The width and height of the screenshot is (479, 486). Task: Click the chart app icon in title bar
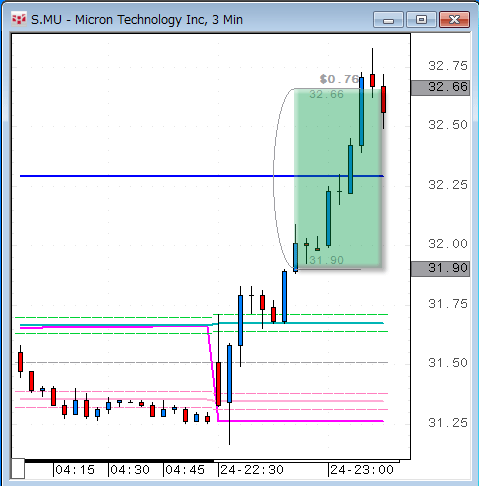19,19
